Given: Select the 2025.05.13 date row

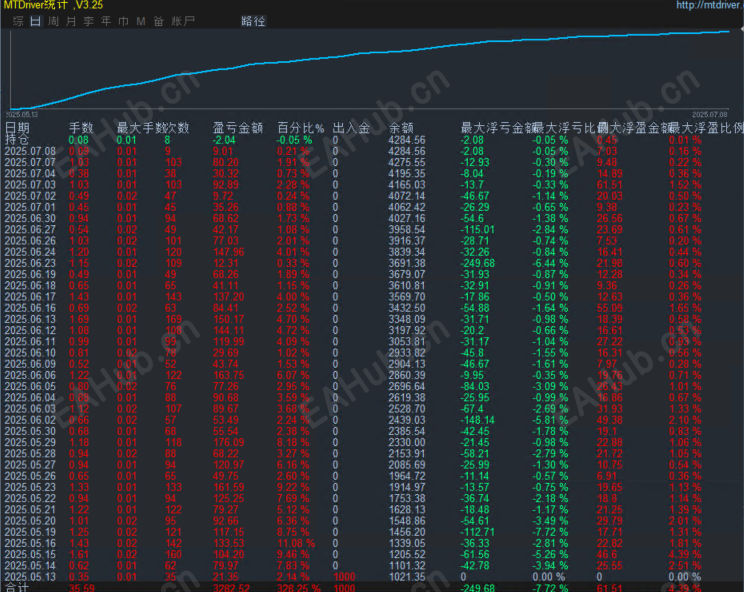Looking at the screenshot, I should point(30,576).
